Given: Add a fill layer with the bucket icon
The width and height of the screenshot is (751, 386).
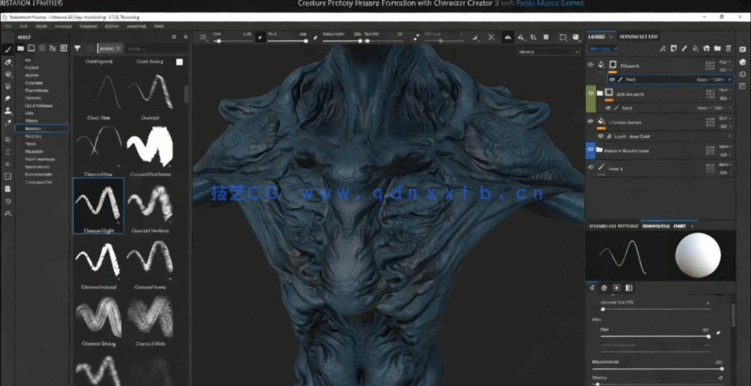Looking at the screenshot, I should coord(695,48).
